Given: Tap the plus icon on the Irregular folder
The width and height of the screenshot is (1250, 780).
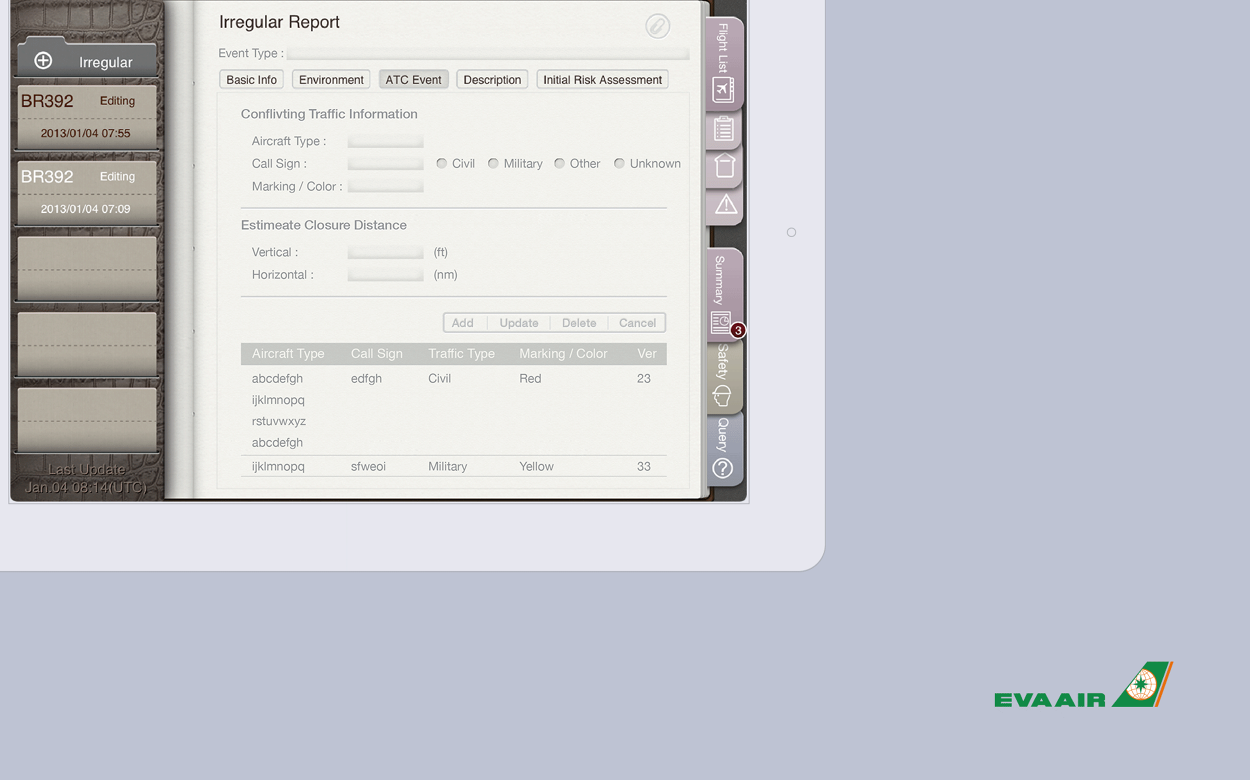Looking at the screenshot, I should [x=43, y=61].
